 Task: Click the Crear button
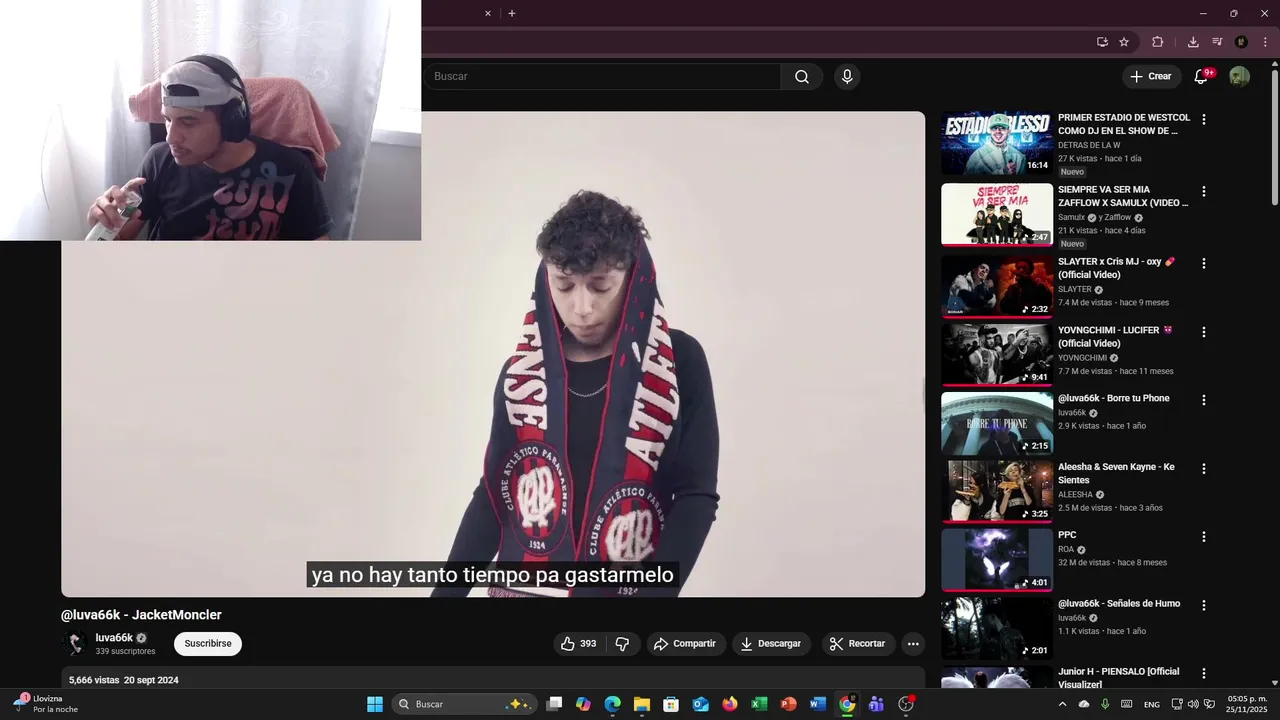[1151, 77]
